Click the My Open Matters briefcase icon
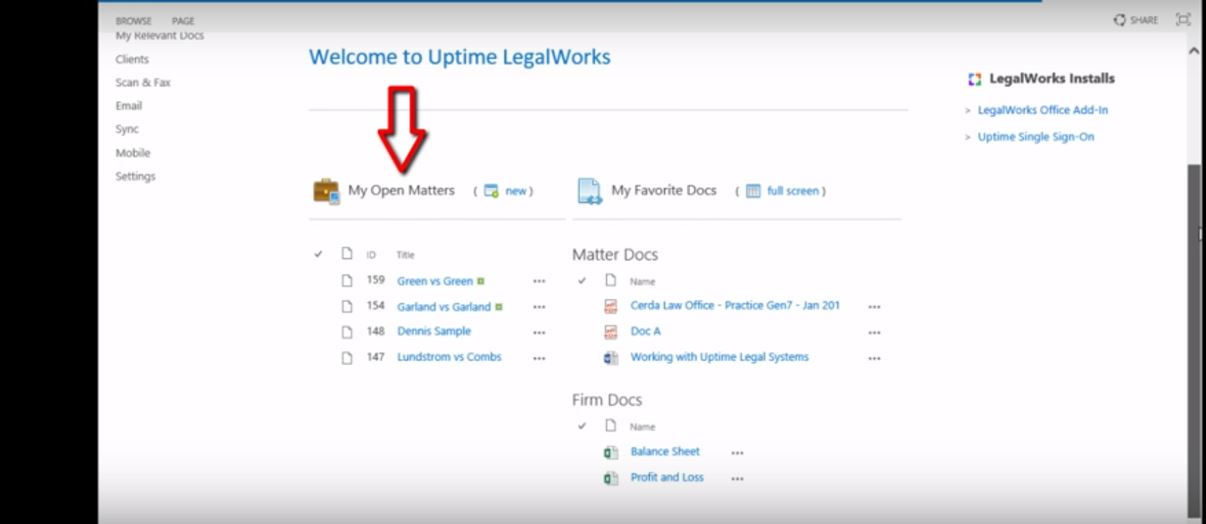The width and height of the screenshot is (1206, 524). (x=326, y=191)
